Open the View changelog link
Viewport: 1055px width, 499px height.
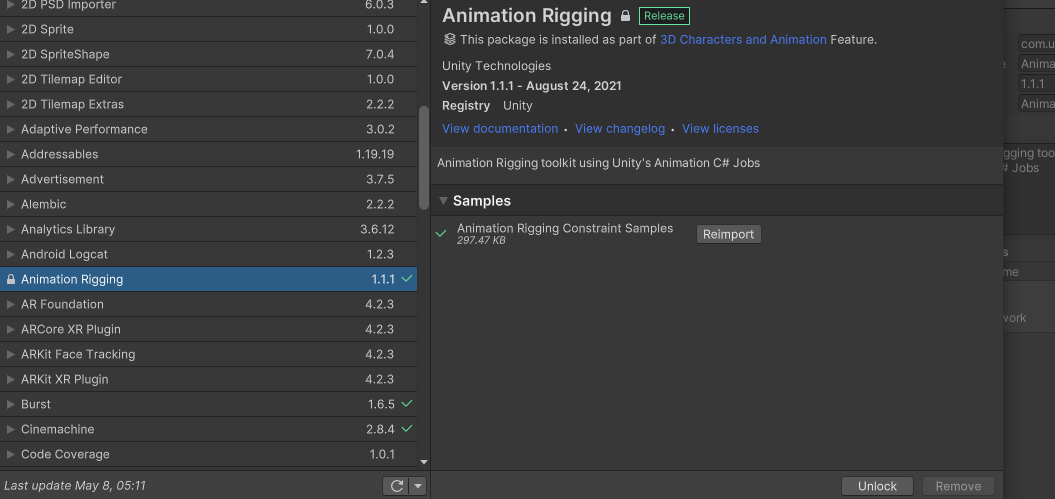[620, 129]
